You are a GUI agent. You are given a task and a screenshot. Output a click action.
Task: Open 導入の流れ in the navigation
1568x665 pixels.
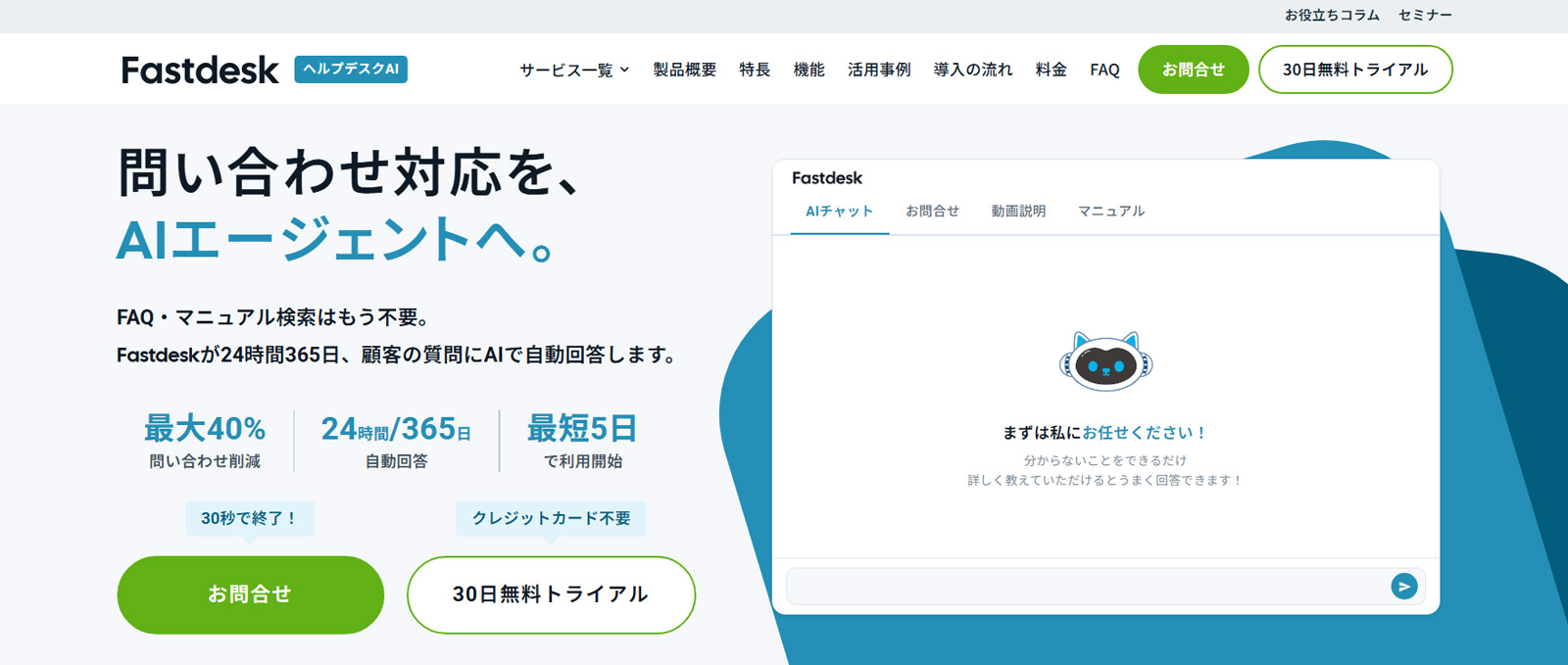(973, 70)
